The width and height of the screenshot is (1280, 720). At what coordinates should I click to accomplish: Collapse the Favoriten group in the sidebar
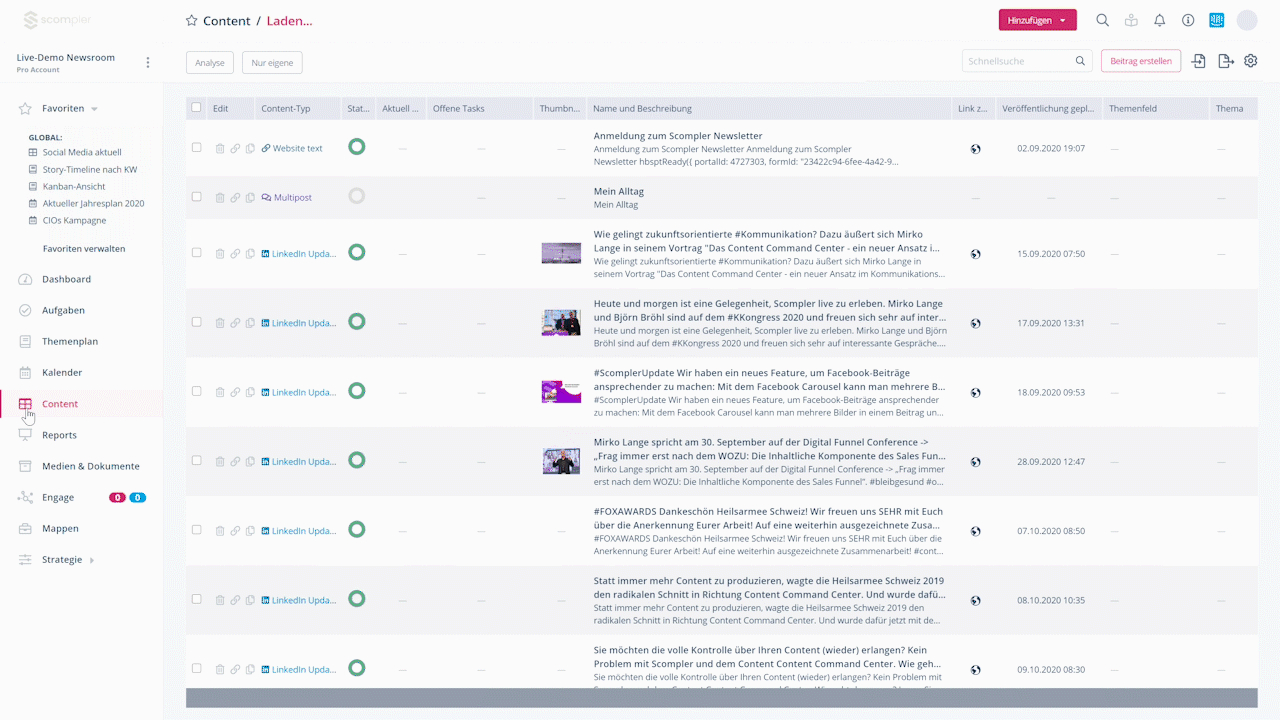click(96, 108)
